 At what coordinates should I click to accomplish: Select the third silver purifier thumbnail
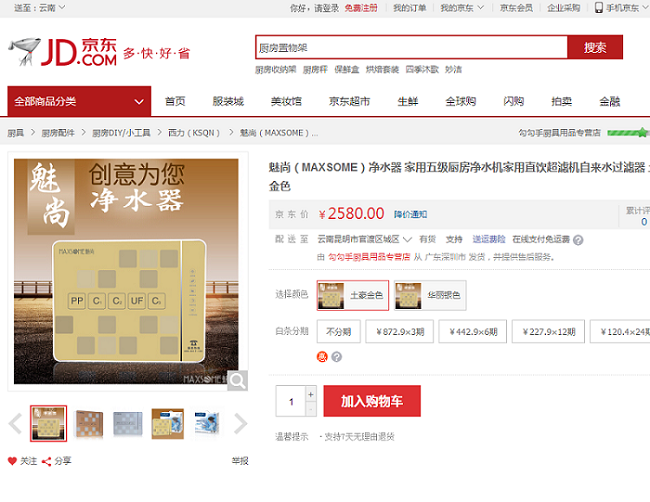pos(128,423)
